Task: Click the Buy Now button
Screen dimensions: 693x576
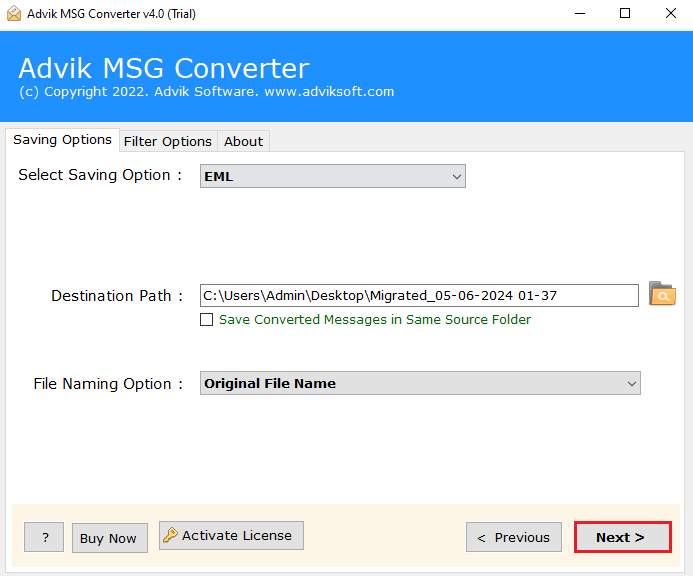Action: [110, 538]
